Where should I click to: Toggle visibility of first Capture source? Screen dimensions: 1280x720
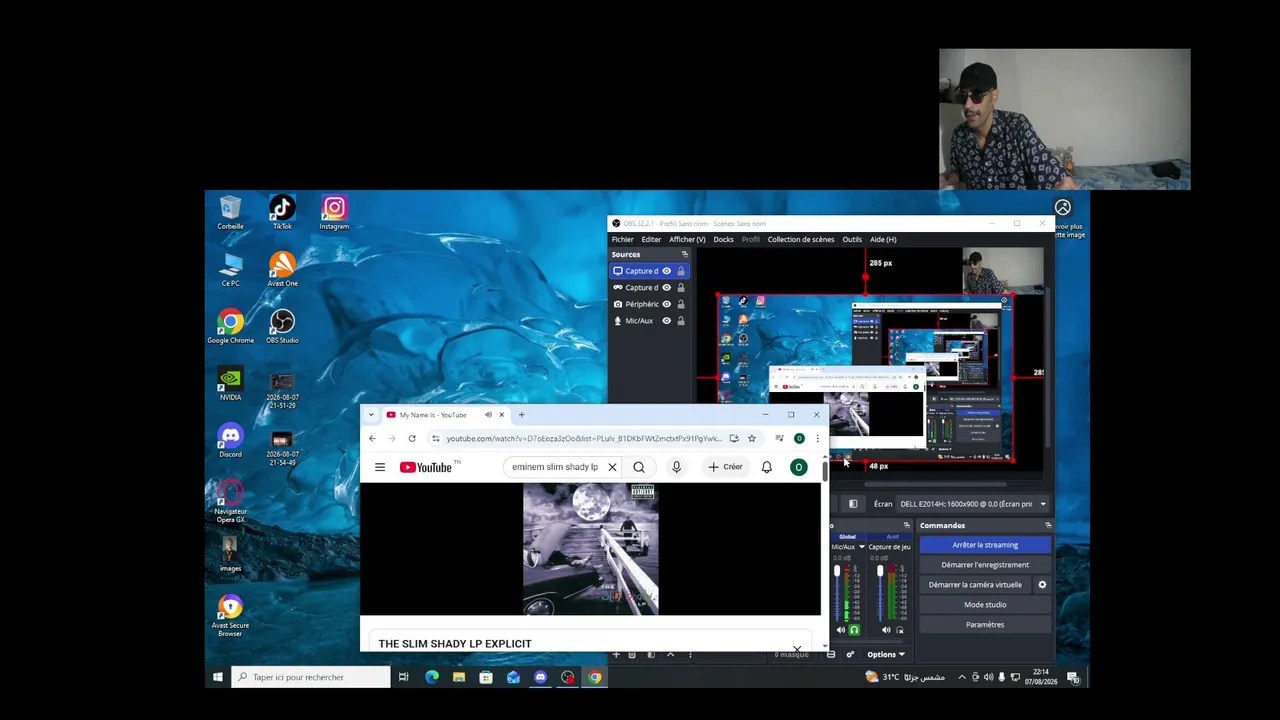[x=666, y=271]
